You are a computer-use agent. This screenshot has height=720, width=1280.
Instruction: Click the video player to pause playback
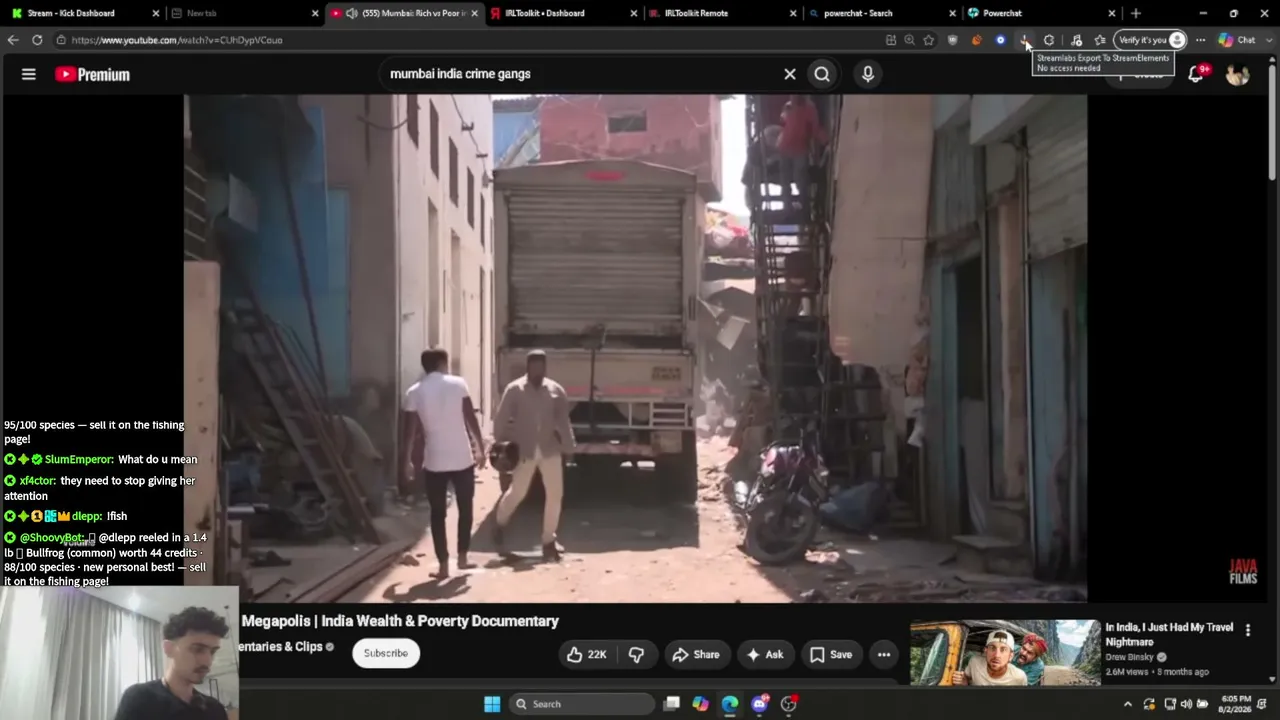pos(635,348)
